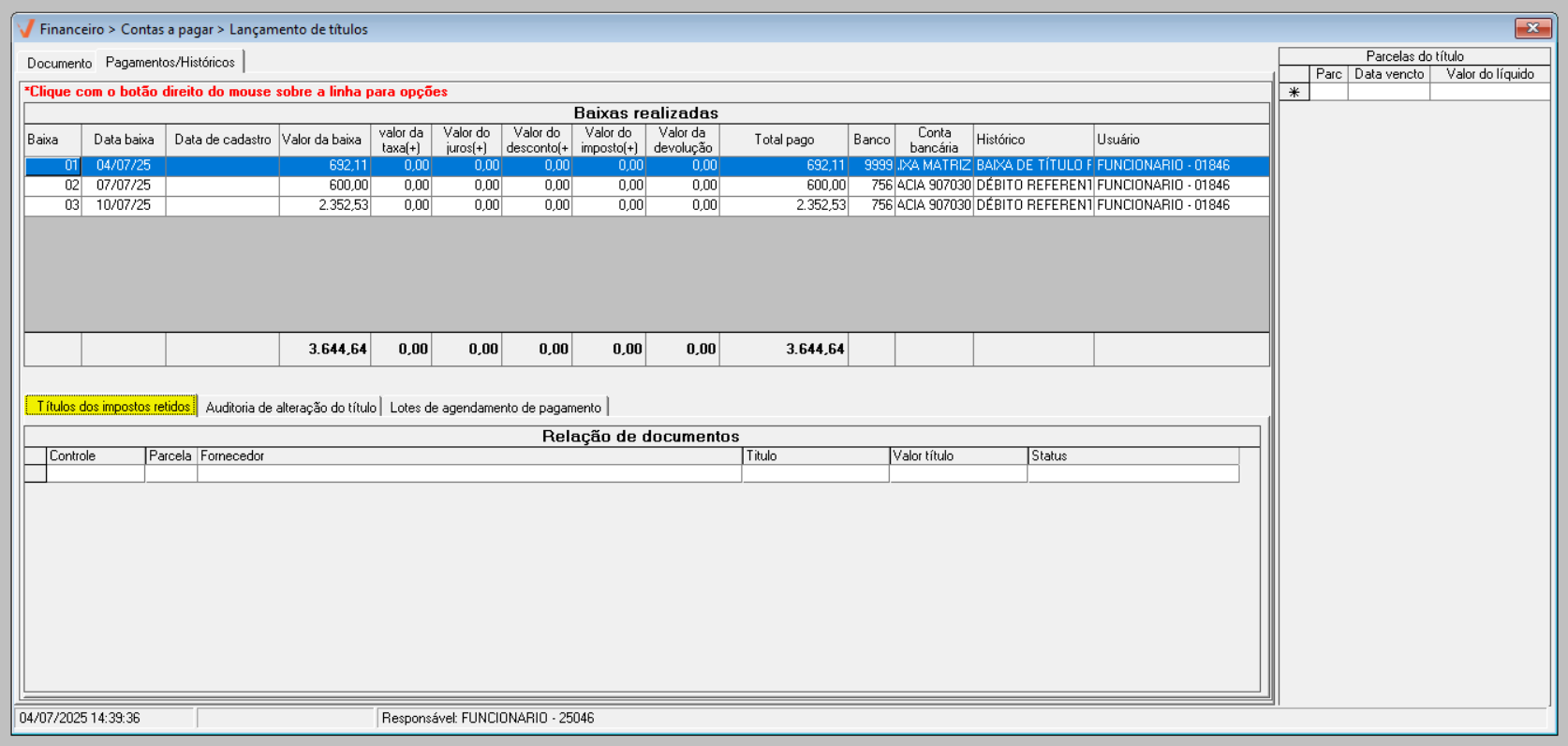Click the application logo icon in title bar
The height and width of the screenshot is (746, 1568).
tap(26, 29)
